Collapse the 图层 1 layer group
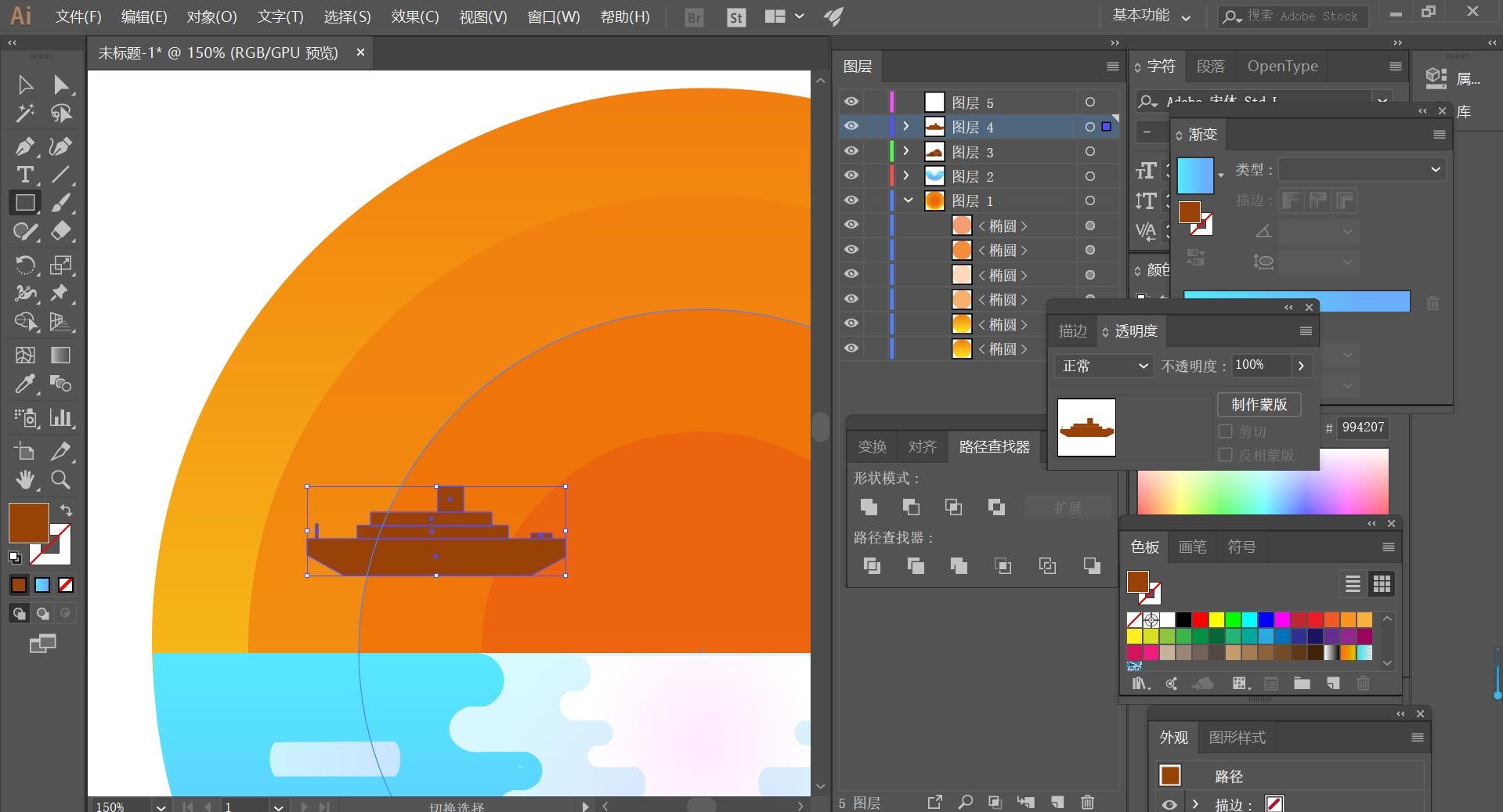Screen dimensions: 1503x812 tap(908, 200)
